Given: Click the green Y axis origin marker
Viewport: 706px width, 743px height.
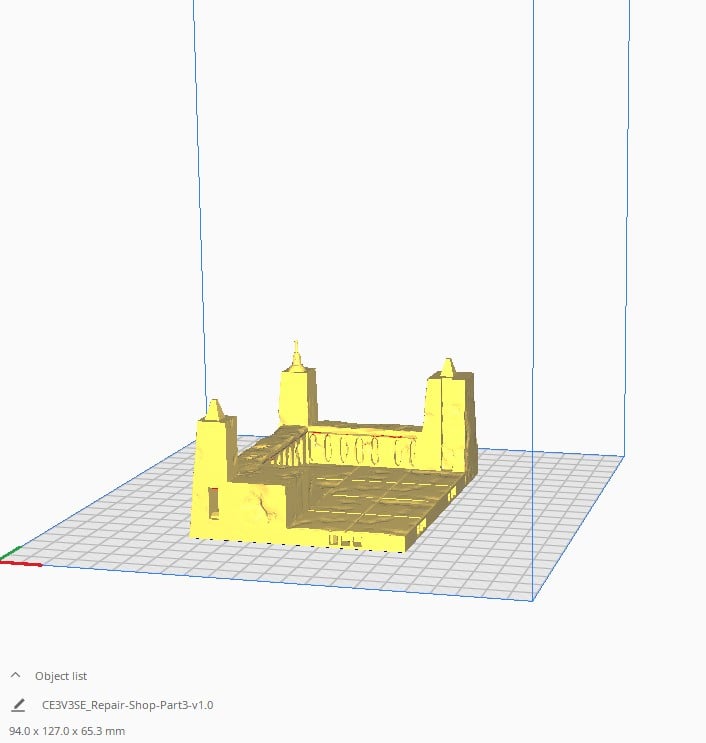Looking at the screenshot, I should (x=10, y=552).
